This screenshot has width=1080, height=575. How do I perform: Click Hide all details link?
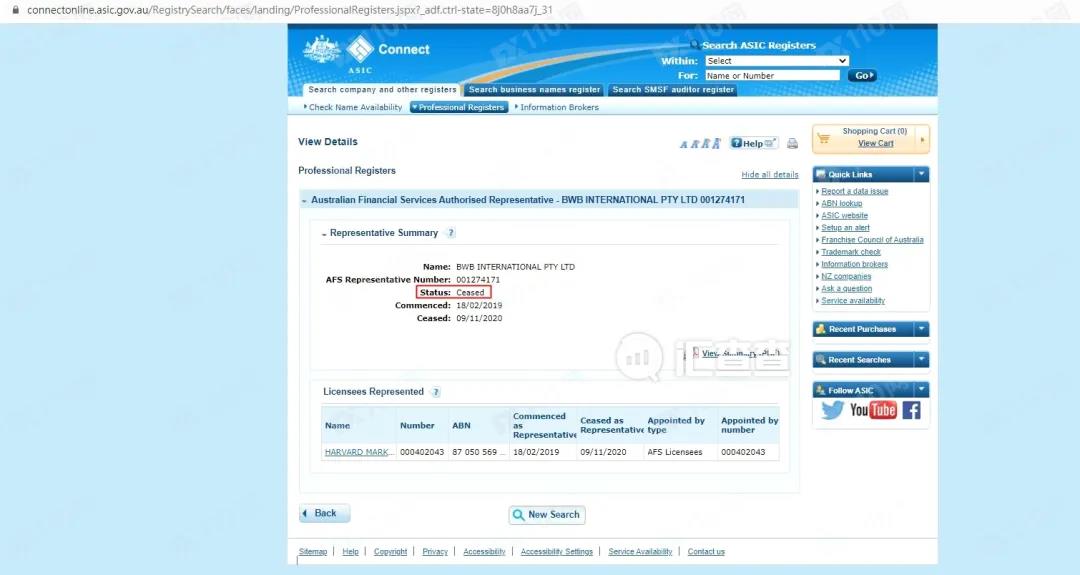click(769, 175)
